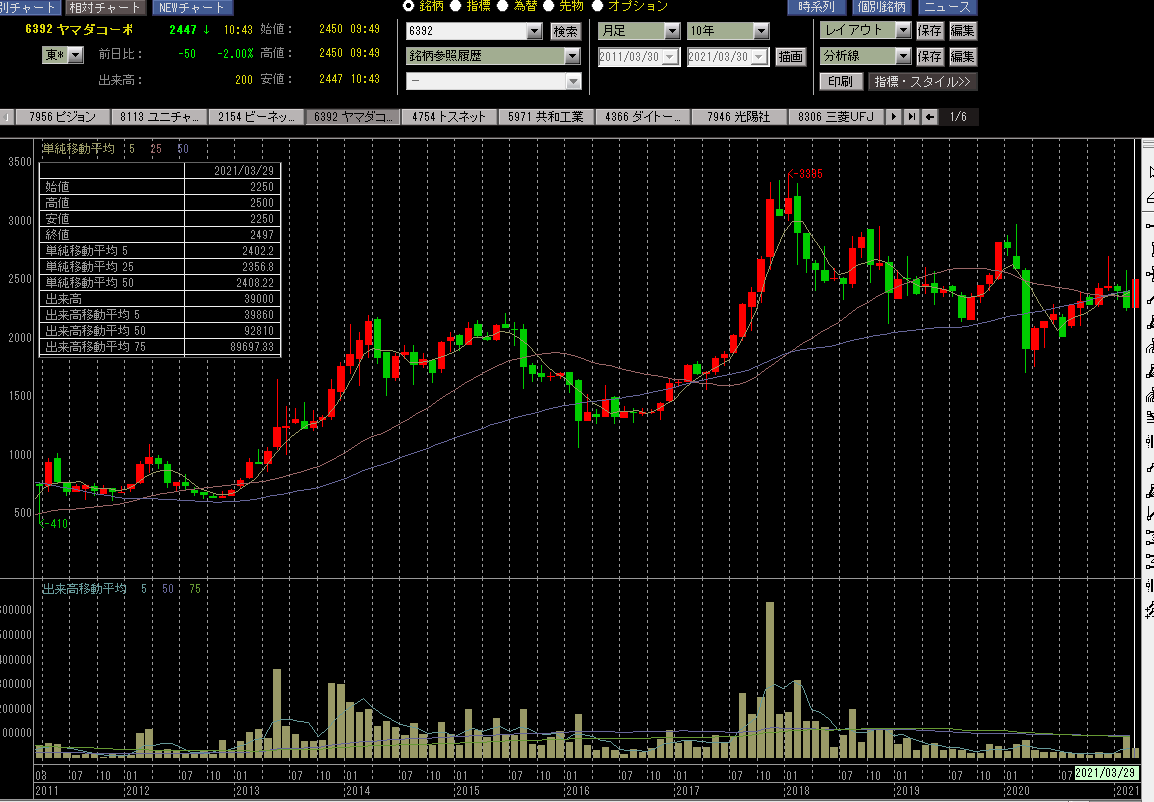1154x802 pixels.
Task: Click the back arrow beside 1/6 counter
Action: coord(930,117)
